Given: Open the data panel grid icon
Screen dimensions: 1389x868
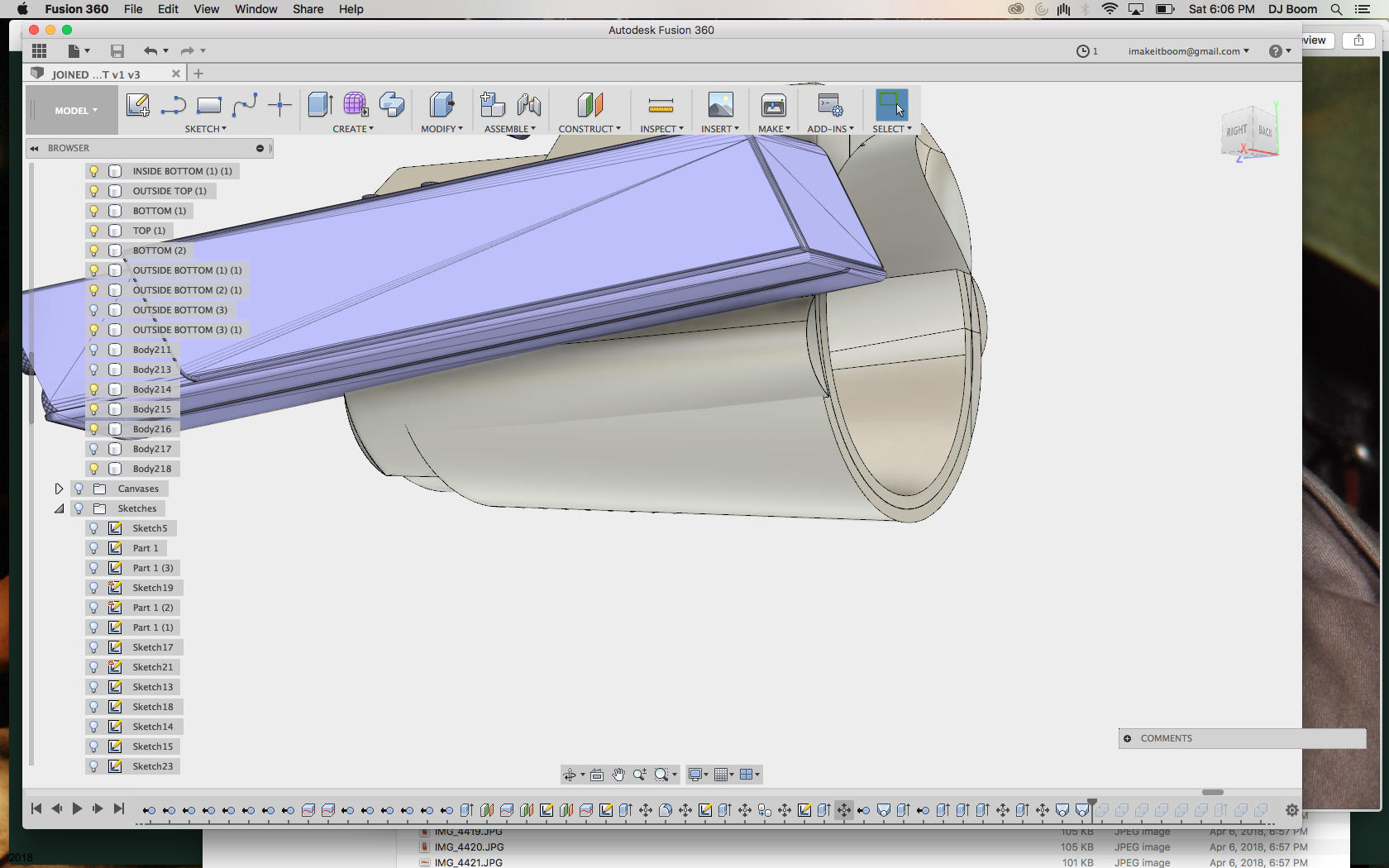Looking at the screenshot, I should click(39, 51).
